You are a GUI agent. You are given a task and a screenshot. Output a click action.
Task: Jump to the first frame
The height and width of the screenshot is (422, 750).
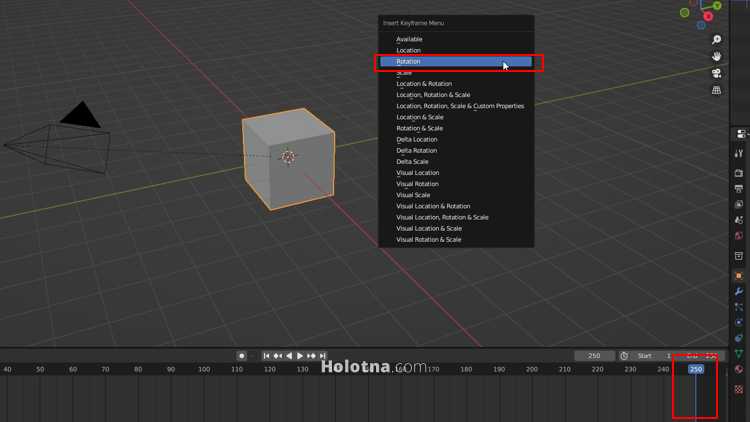pos(266,356)
